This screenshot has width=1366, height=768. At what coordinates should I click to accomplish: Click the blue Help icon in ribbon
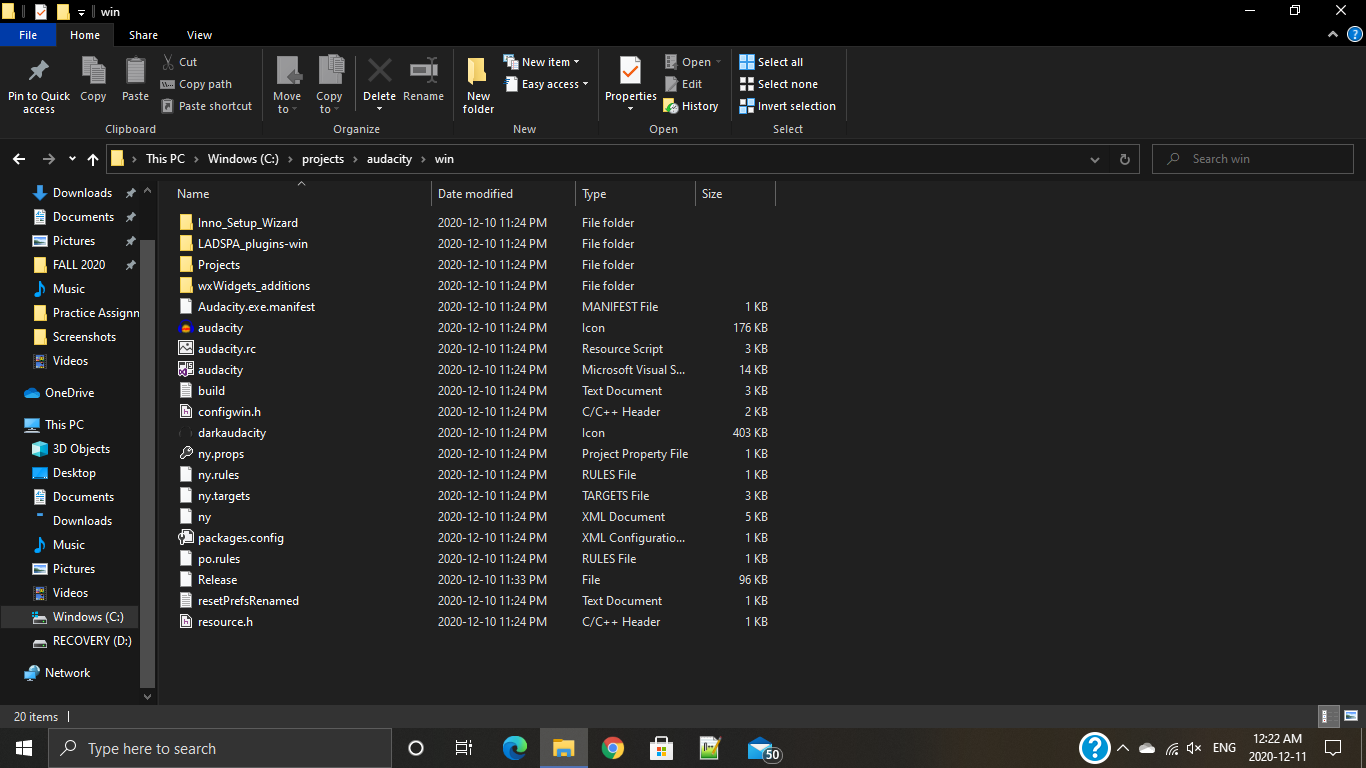[1354, 35]
